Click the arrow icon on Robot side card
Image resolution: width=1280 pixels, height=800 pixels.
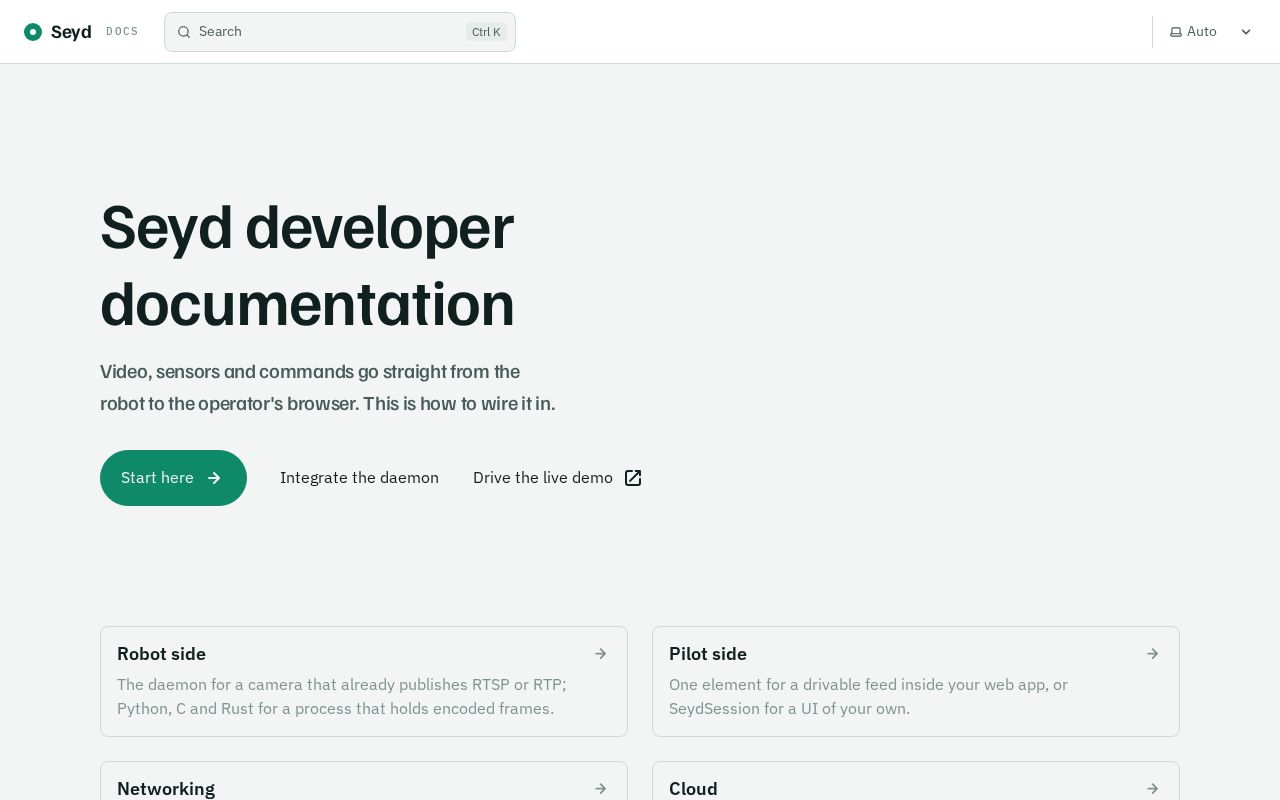click(601, 654)
